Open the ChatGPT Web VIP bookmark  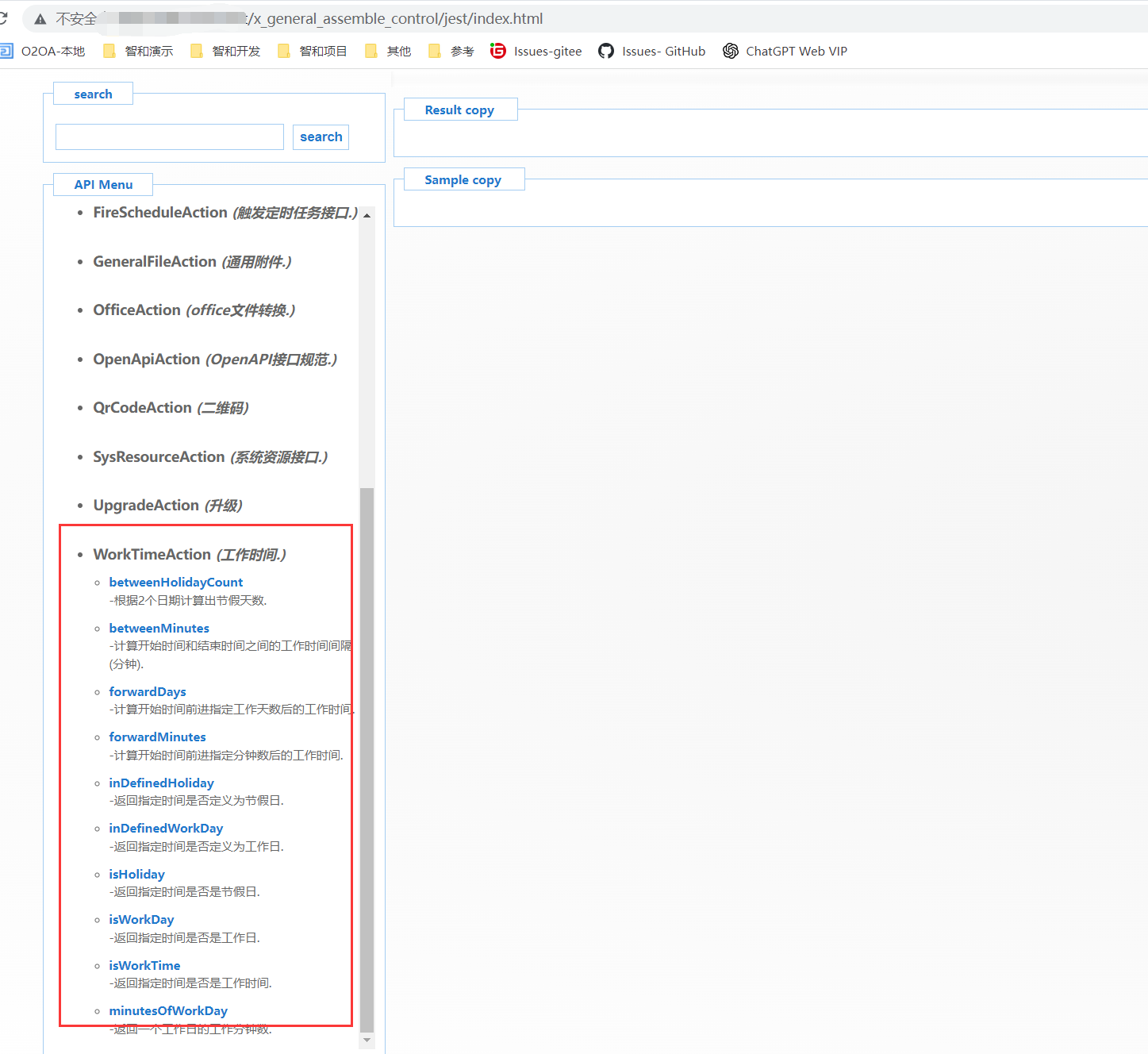(785, 52)
